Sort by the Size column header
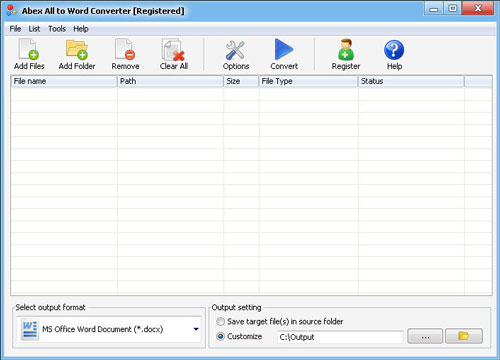 (241, 81)
